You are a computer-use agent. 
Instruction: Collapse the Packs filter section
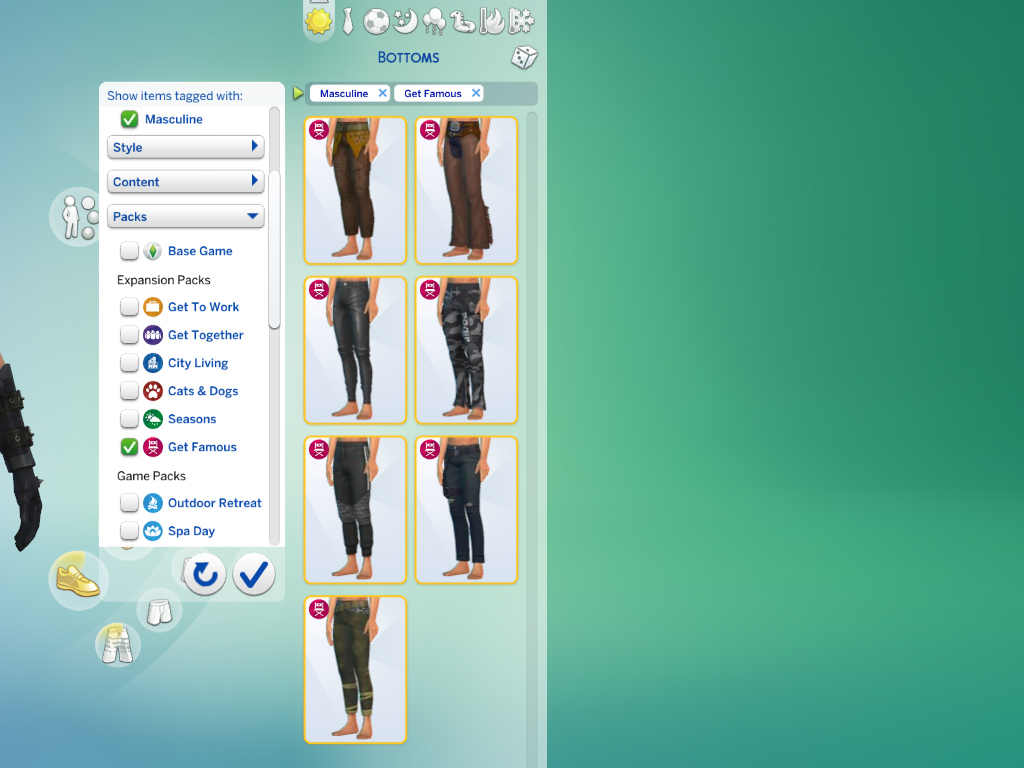click(185, 217)
